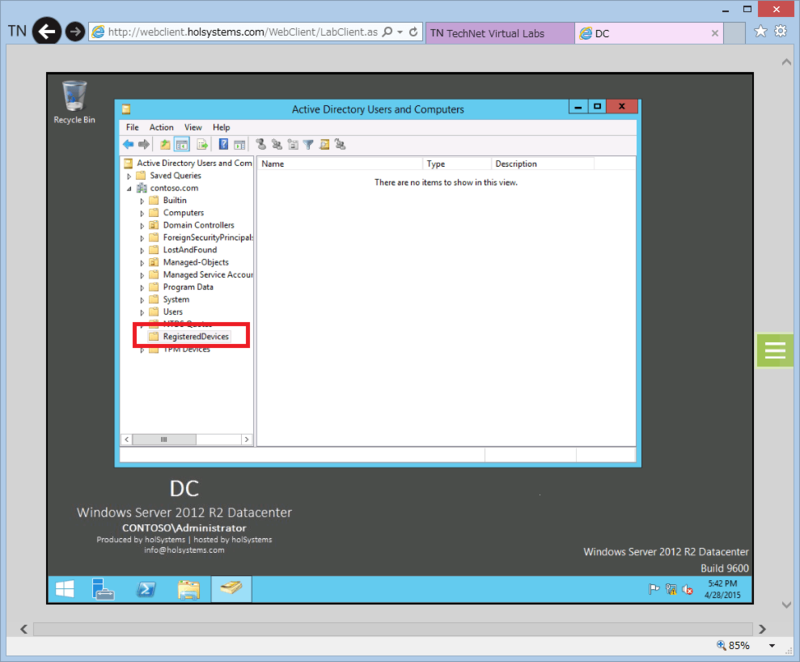Select the Program Data container
The width and height of the screenshot is (800, 662).
click(188, 287)
